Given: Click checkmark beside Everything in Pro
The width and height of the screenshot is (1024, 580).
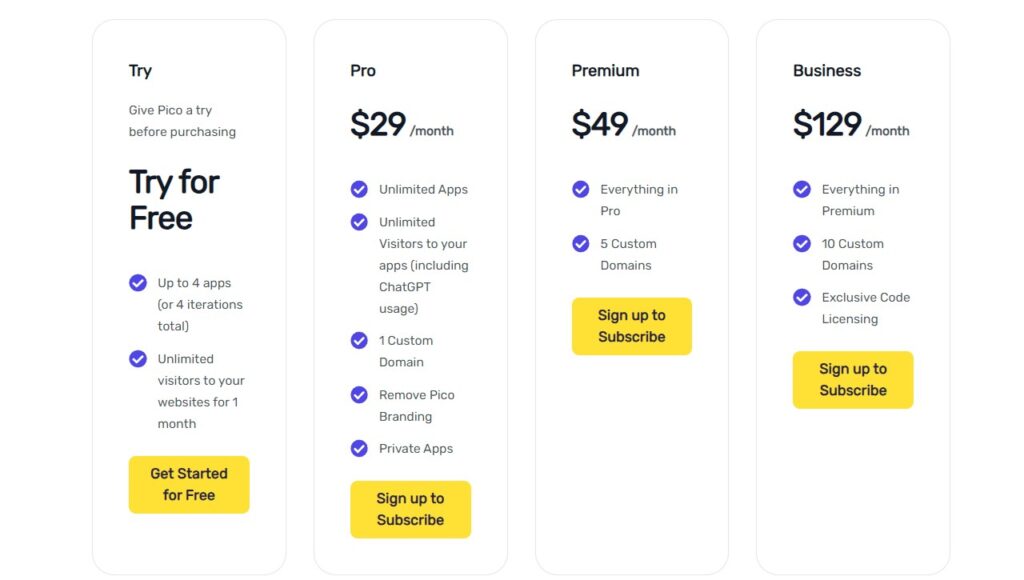Looking at the screenshot, I should [581, 189].
